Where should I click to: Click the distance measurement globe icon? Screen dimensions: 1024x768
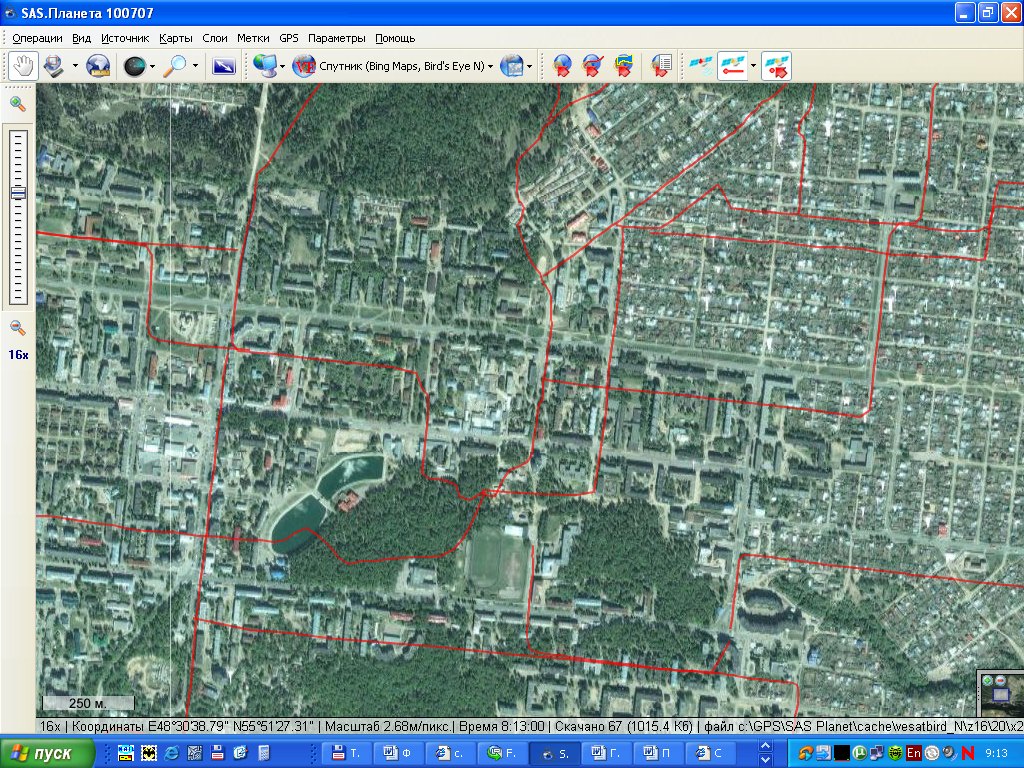coord(99,66)
